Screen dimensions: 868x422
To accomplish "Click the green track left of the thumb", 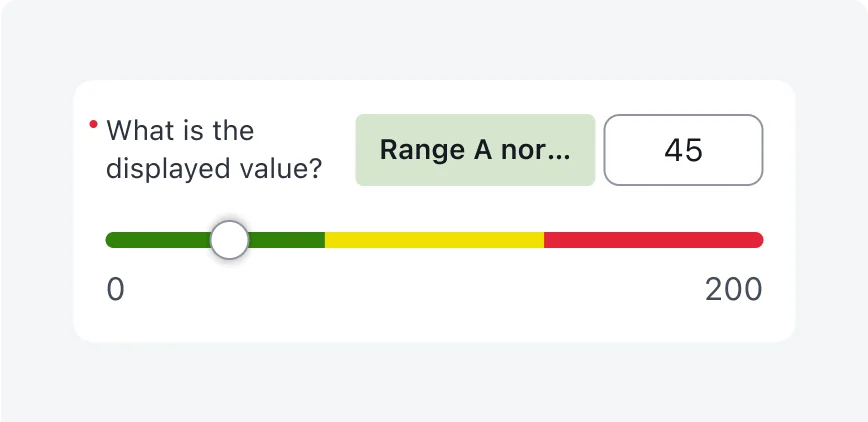I will [158, 240].
